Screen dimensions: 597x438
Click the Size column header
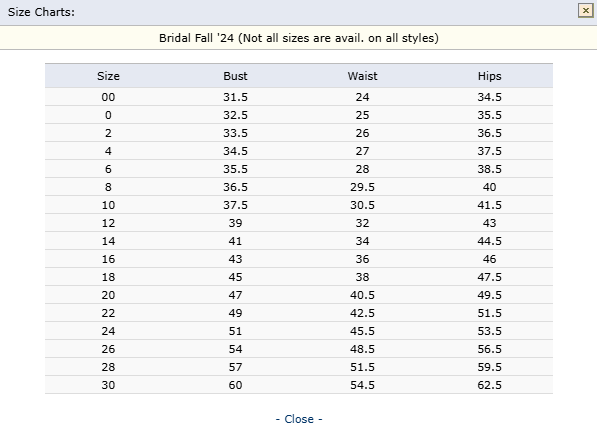(x=108, y=76)
